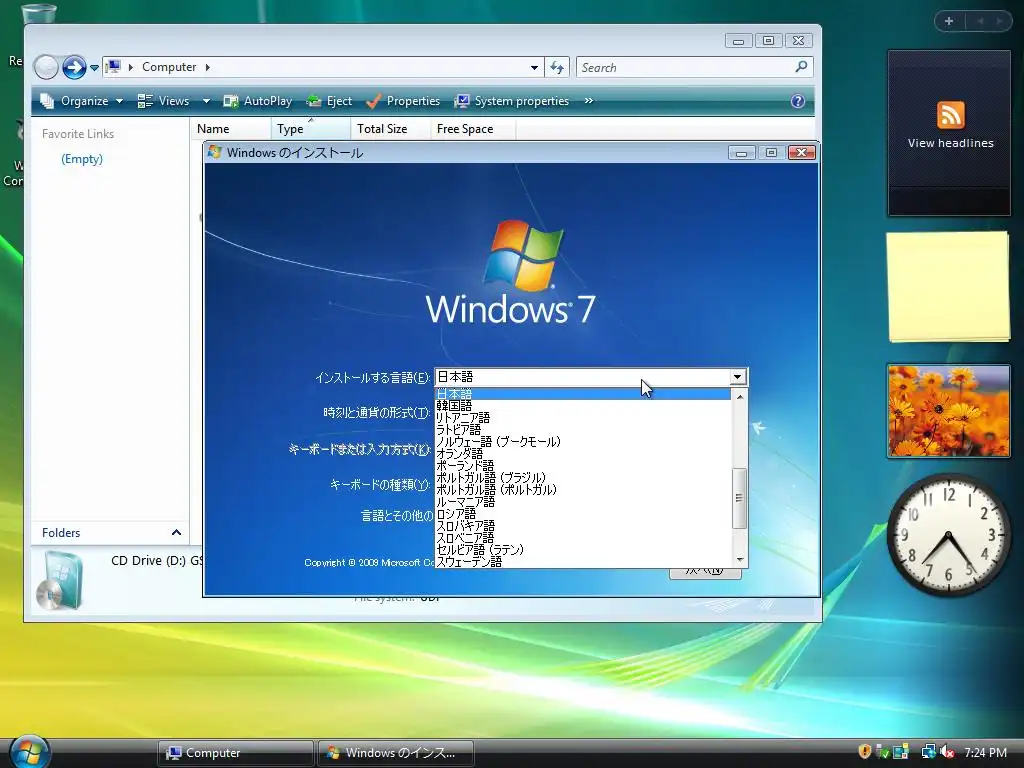The height and width of the screenshot is (768, 1024).
Task: Click the CD Drive icon in details pane
Action: 60,581
